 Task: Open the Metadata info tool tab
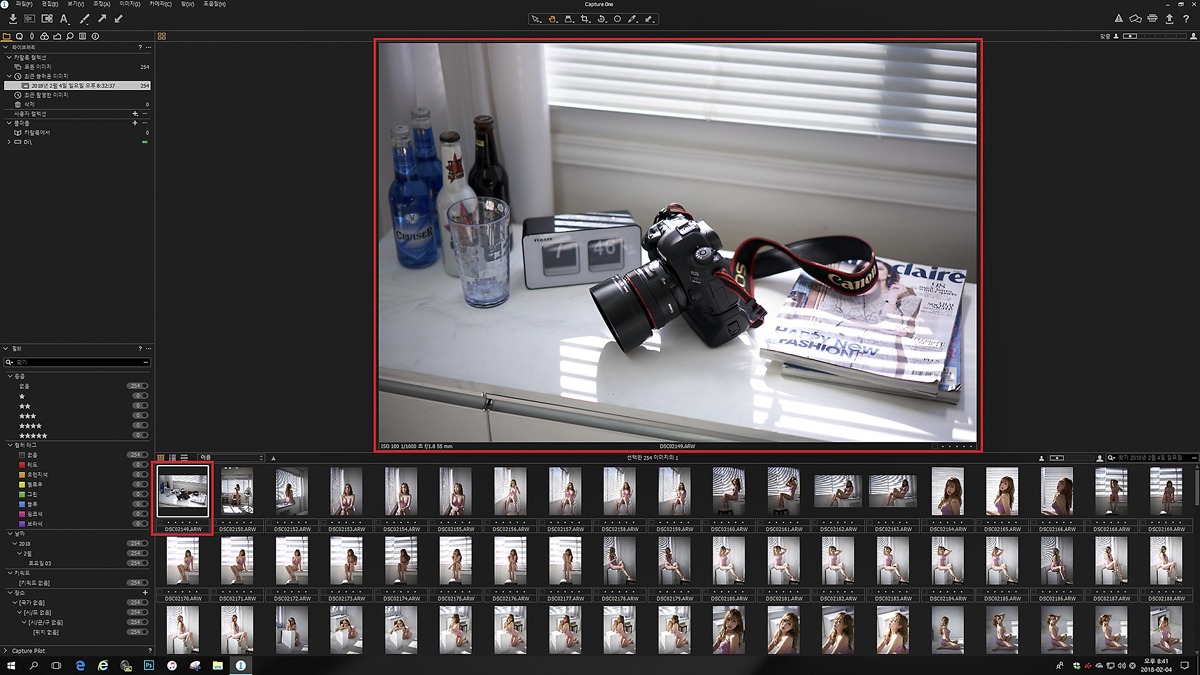[x=96, y=36]
